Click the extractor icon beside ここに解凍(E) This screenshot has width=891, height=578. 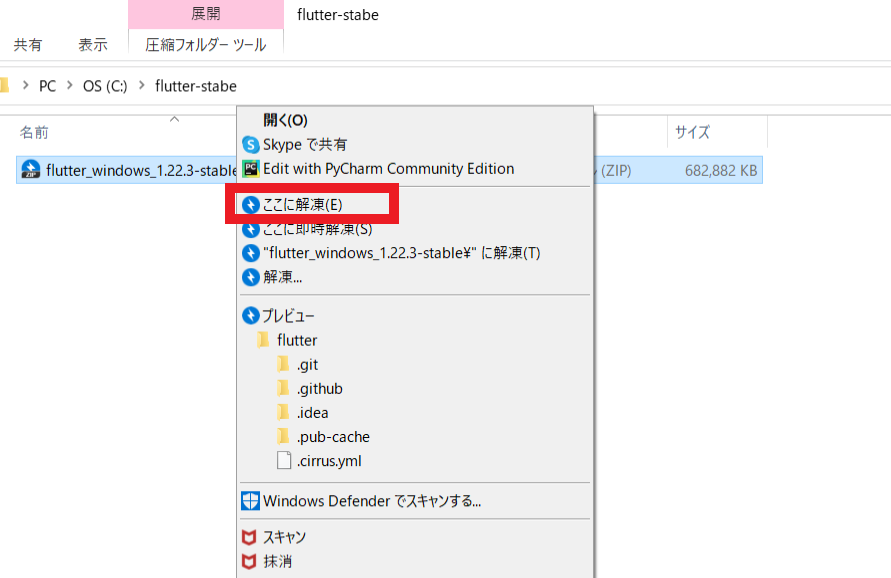[251, 205]
